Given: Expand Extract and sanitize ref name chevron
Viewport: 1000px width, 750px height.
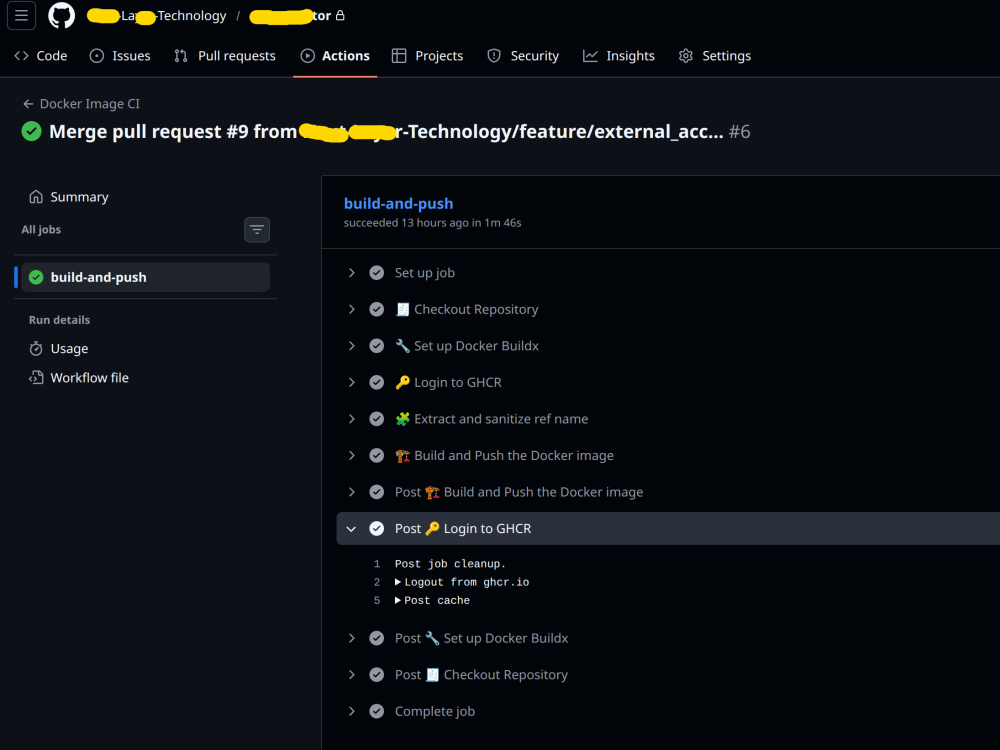Looking at the screenshot, I should pyautogui.click(x=351, y=419).
